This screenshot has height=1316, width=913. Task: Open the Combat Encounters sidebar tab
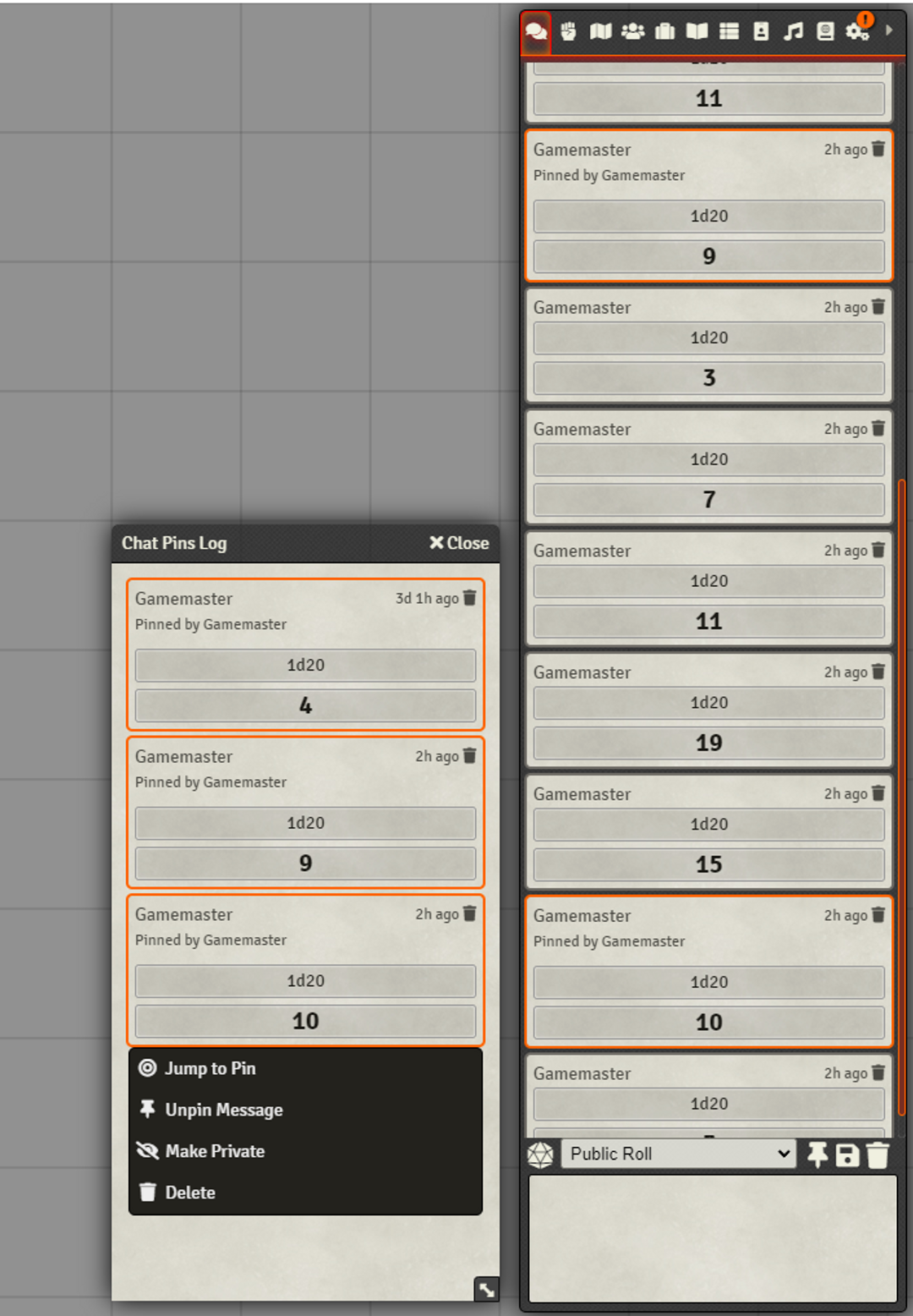click(568, 32)
